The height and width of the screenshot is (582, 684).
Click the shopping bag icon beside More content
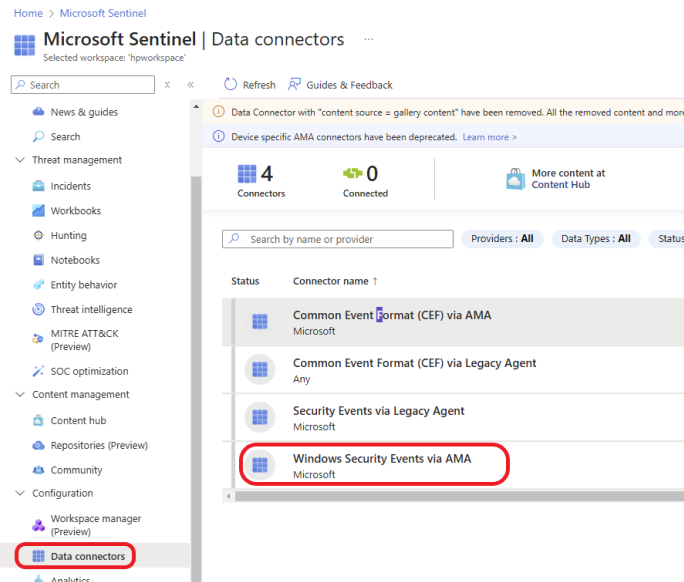pyautogui.click(x=516, y=179)
